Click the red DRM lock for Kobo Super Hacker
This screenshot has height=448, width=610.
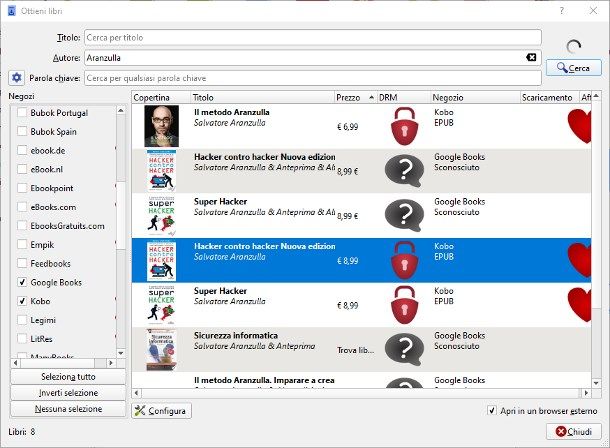pos(404,305)
